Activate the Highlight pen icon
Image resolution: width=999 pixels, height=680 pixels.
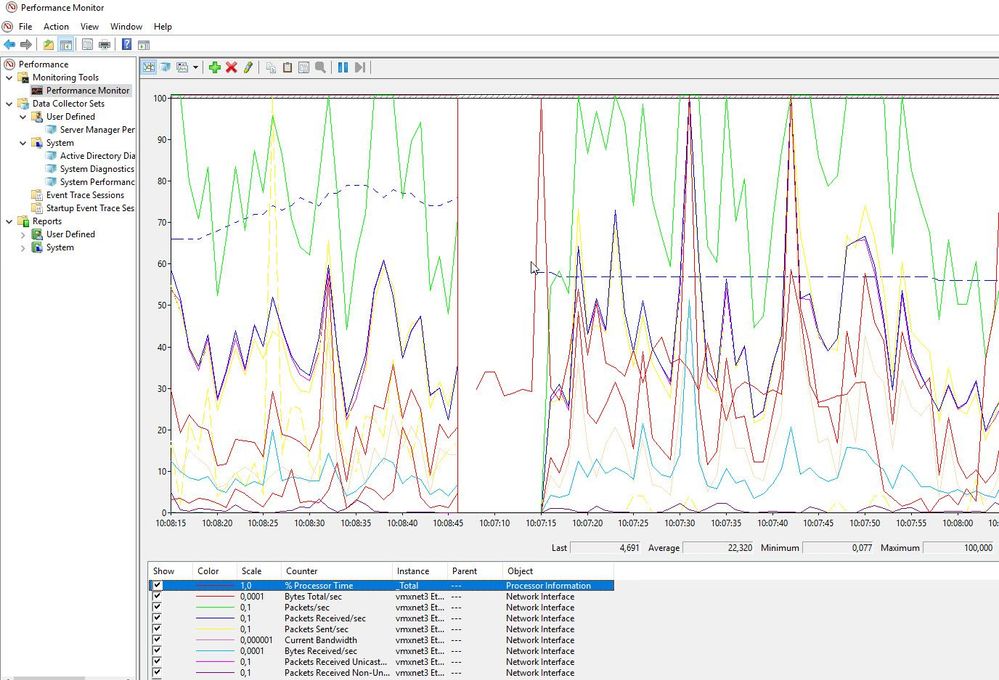pos(248,67)
